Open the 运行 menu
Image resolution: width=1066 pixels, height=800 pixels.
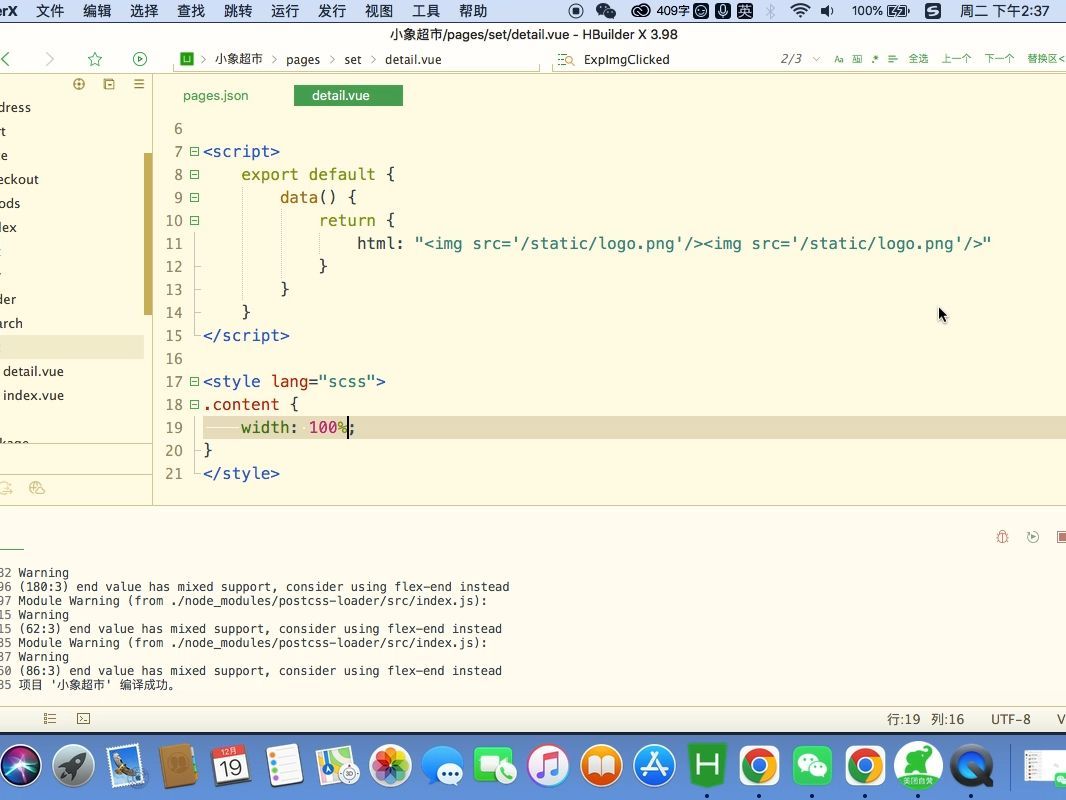coord(284,11)
